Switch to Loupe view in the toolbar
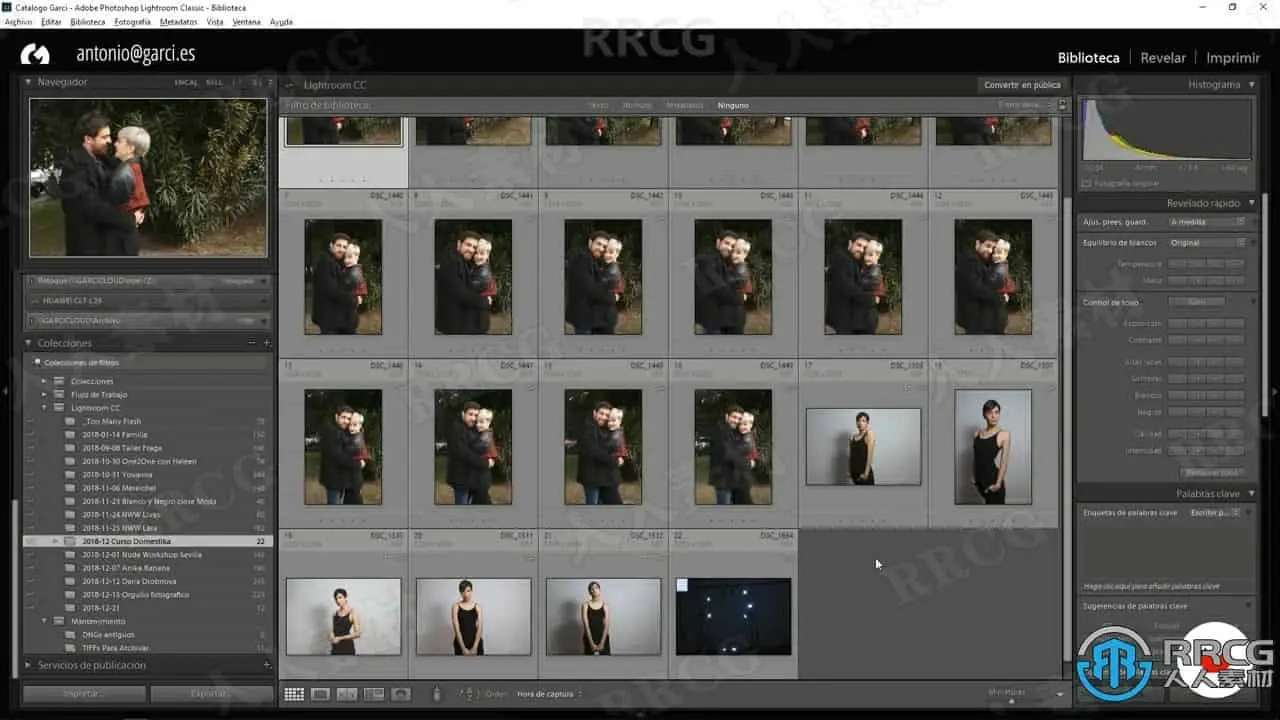 tap(320, 694)
